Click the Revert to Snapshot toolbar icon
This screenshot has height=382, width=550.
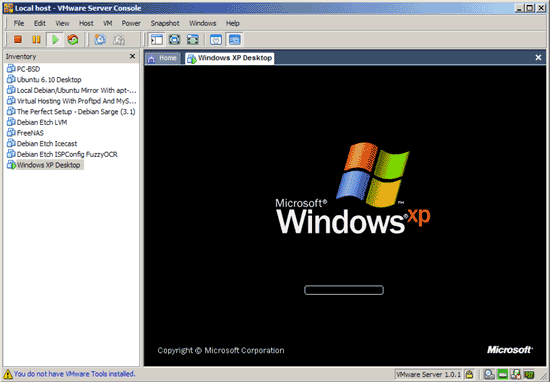119,39
